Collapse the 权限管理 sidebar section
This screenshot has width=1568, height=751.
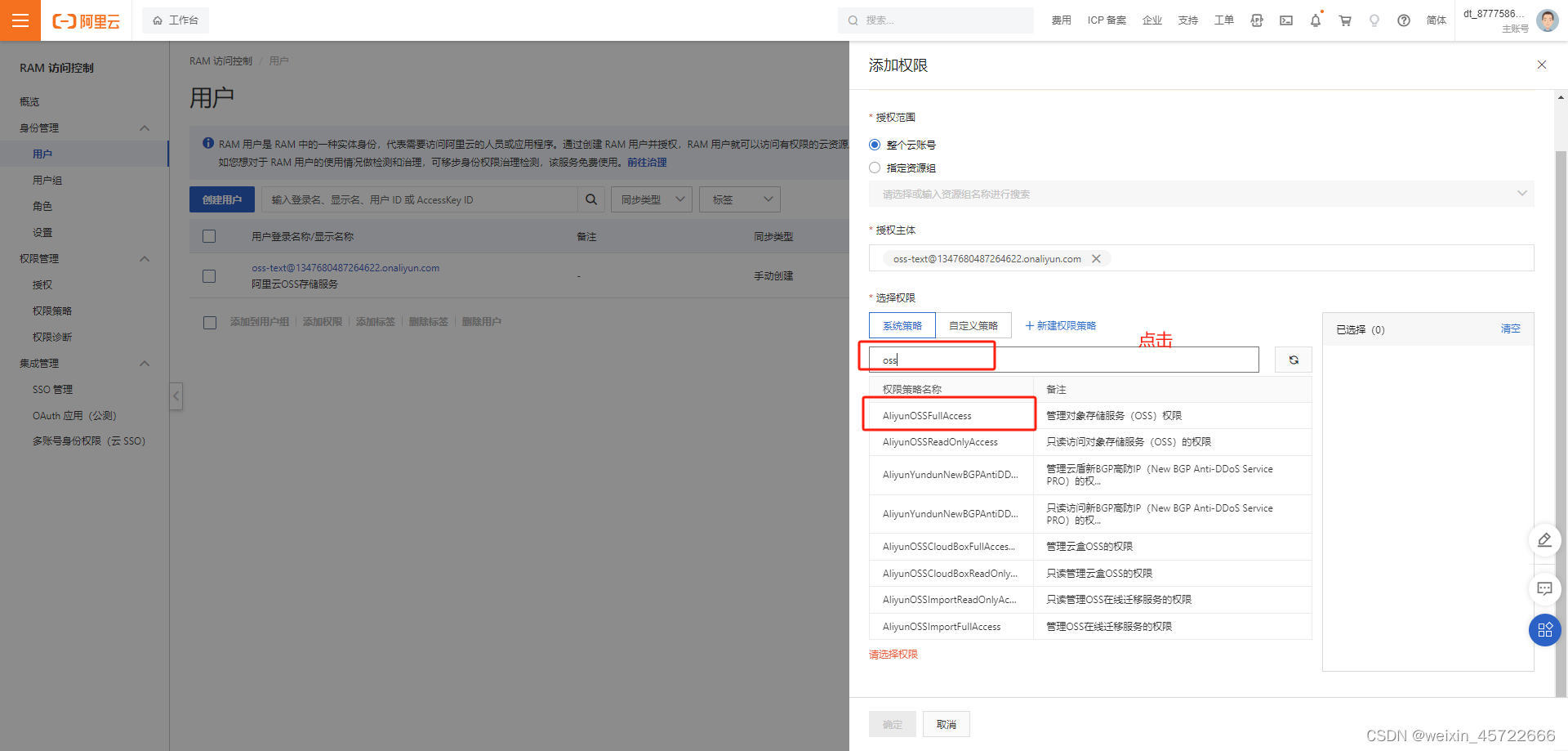click(x=145, y=259)
